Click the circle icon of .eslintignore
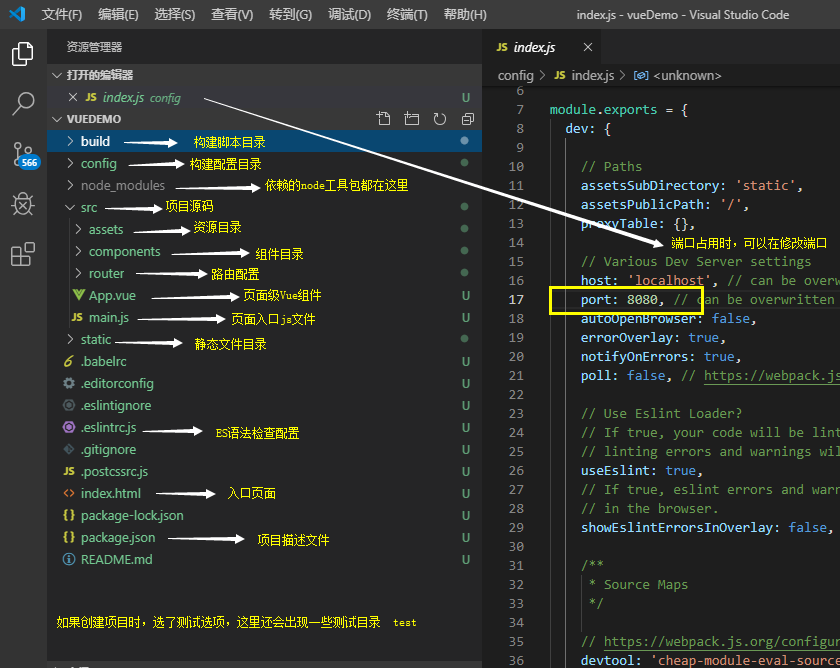The height and width of the screenshot is (668, 840). 69,405
